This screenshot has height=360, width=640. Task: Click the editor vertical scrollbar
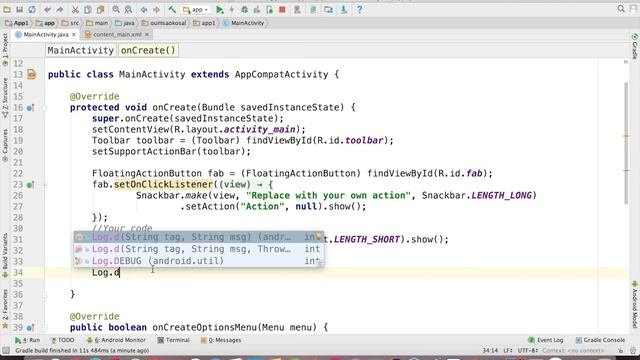[626, 143]
